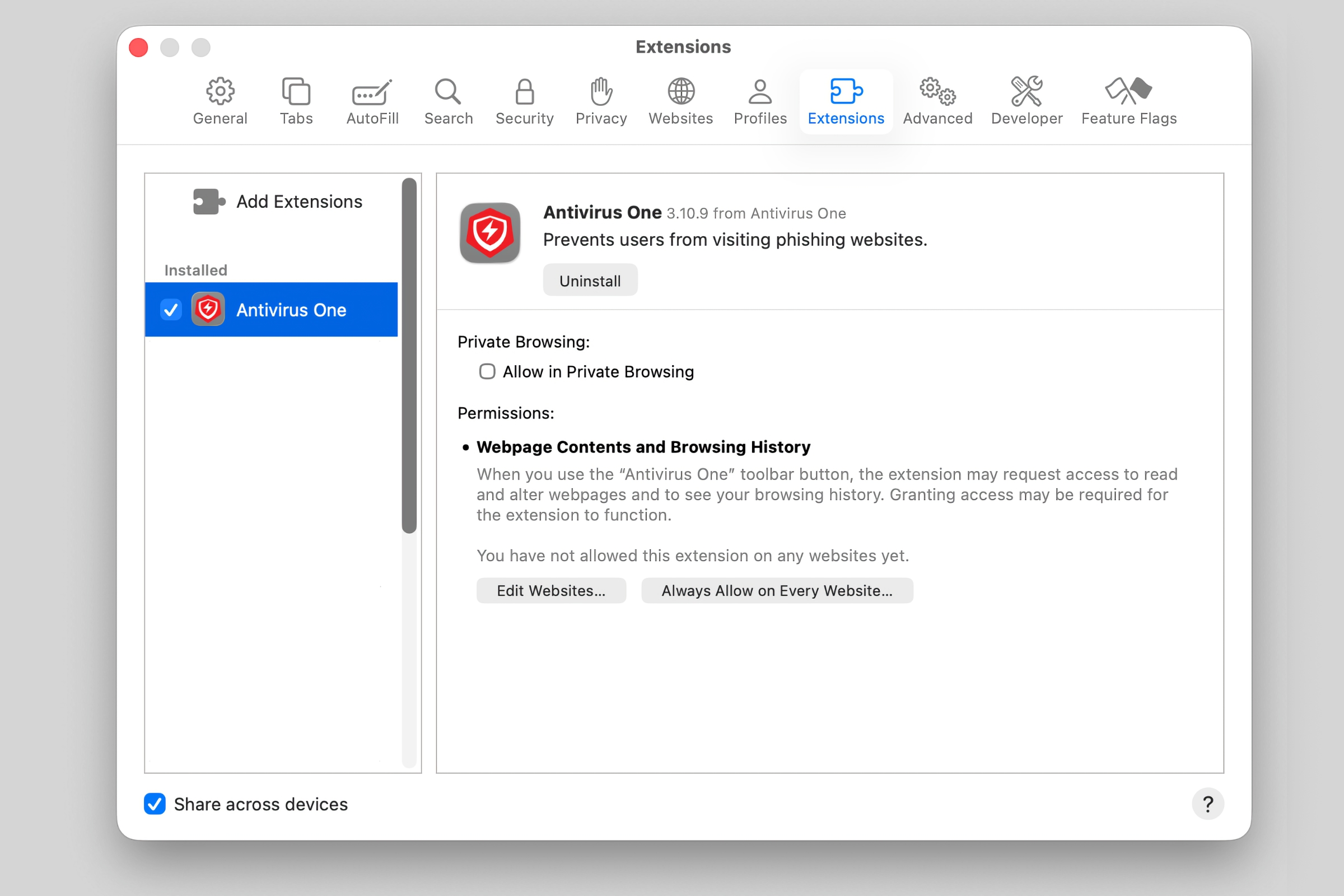Open the Feature Flags pane
Viewport: 1344px width, 896px height.
1128,102
